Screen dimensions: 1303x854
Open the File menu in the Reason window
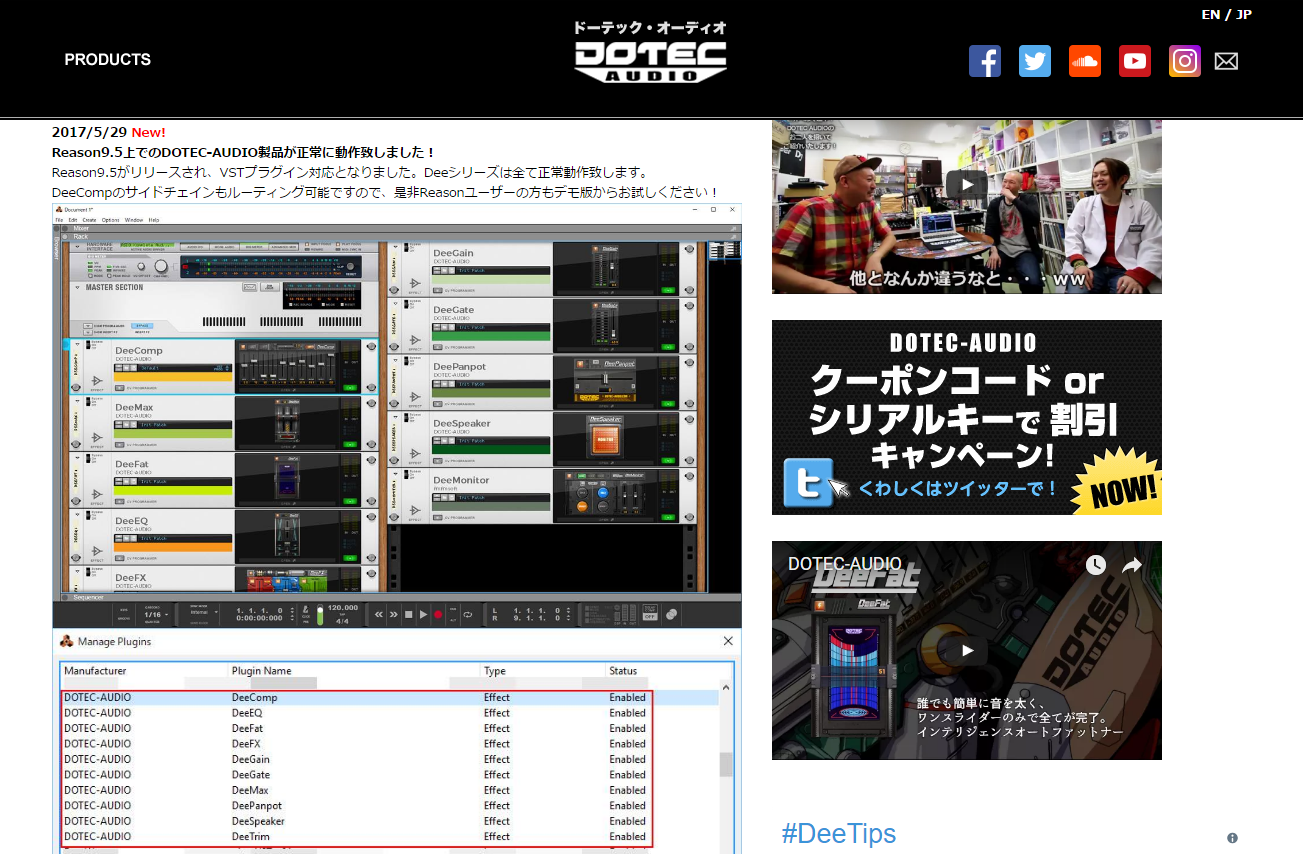(59, 219)
